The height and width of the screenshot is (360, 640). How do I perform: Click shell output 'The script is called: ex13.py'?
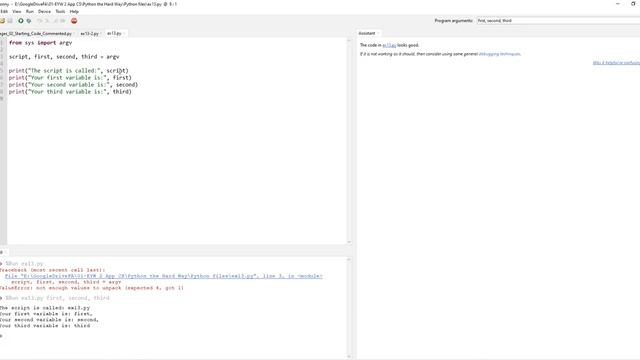click(x=45, y=308)
